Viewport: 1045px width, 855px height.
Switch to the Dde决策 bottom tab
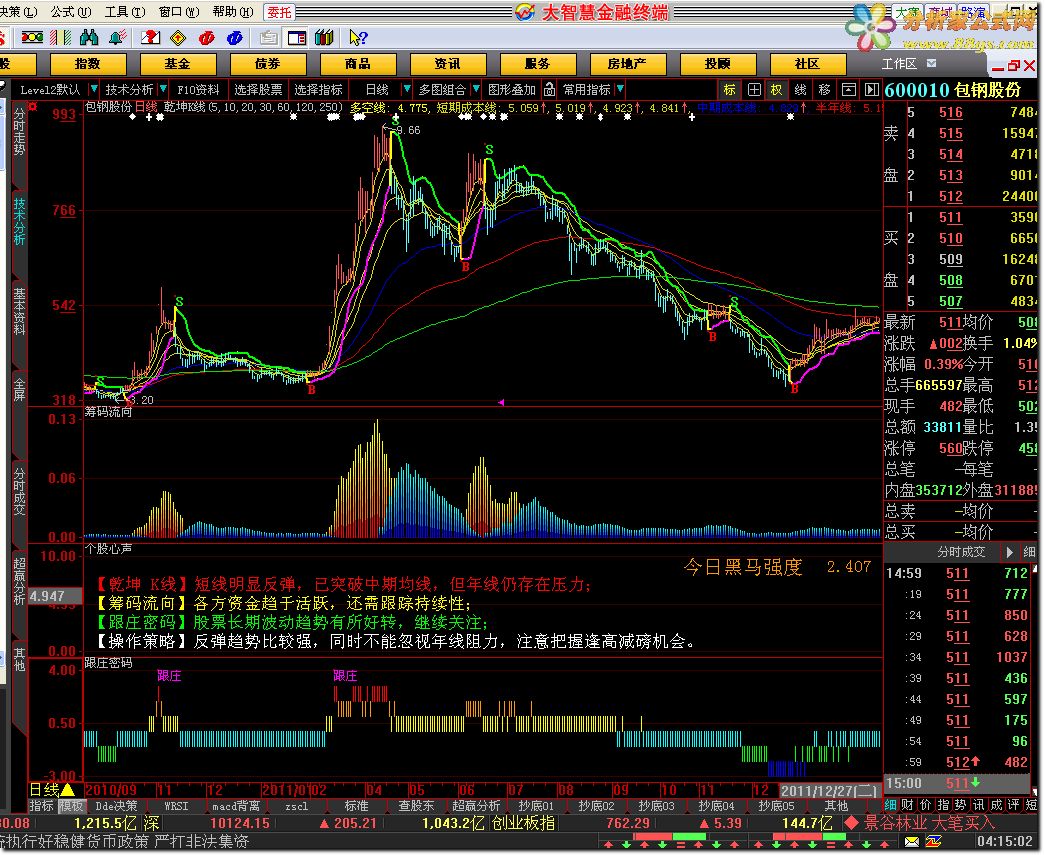(116, 806)
